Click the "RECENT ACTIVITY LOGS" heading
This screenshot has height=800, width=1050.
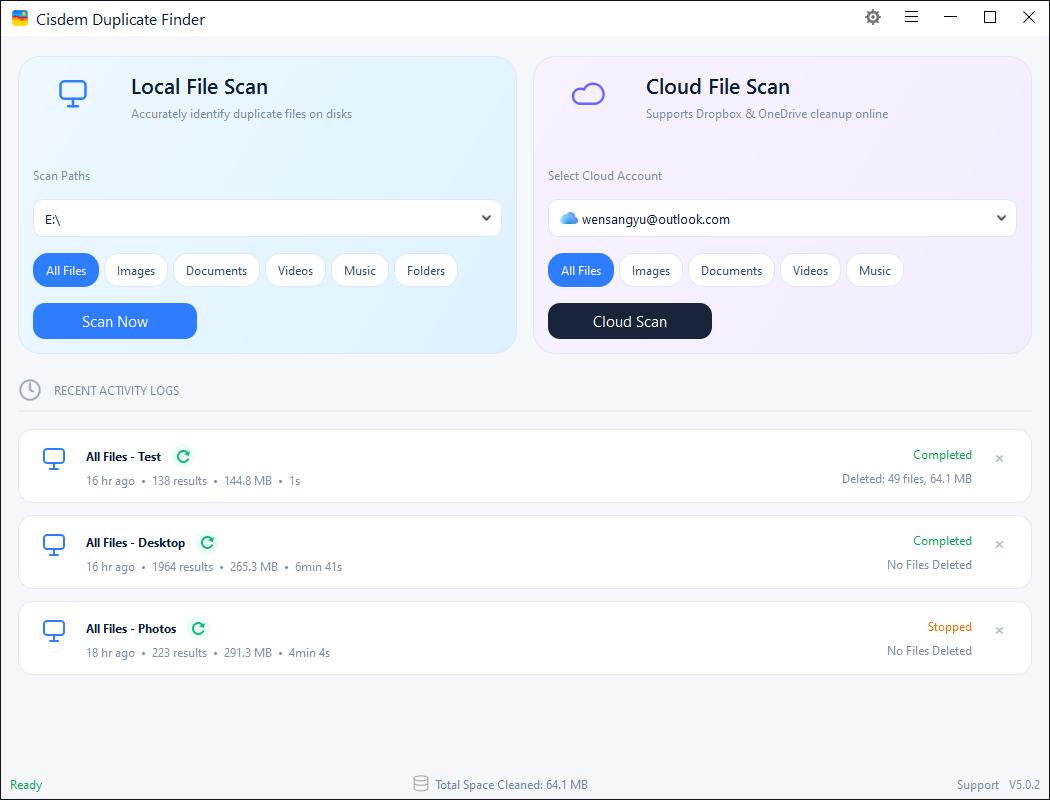117,390
